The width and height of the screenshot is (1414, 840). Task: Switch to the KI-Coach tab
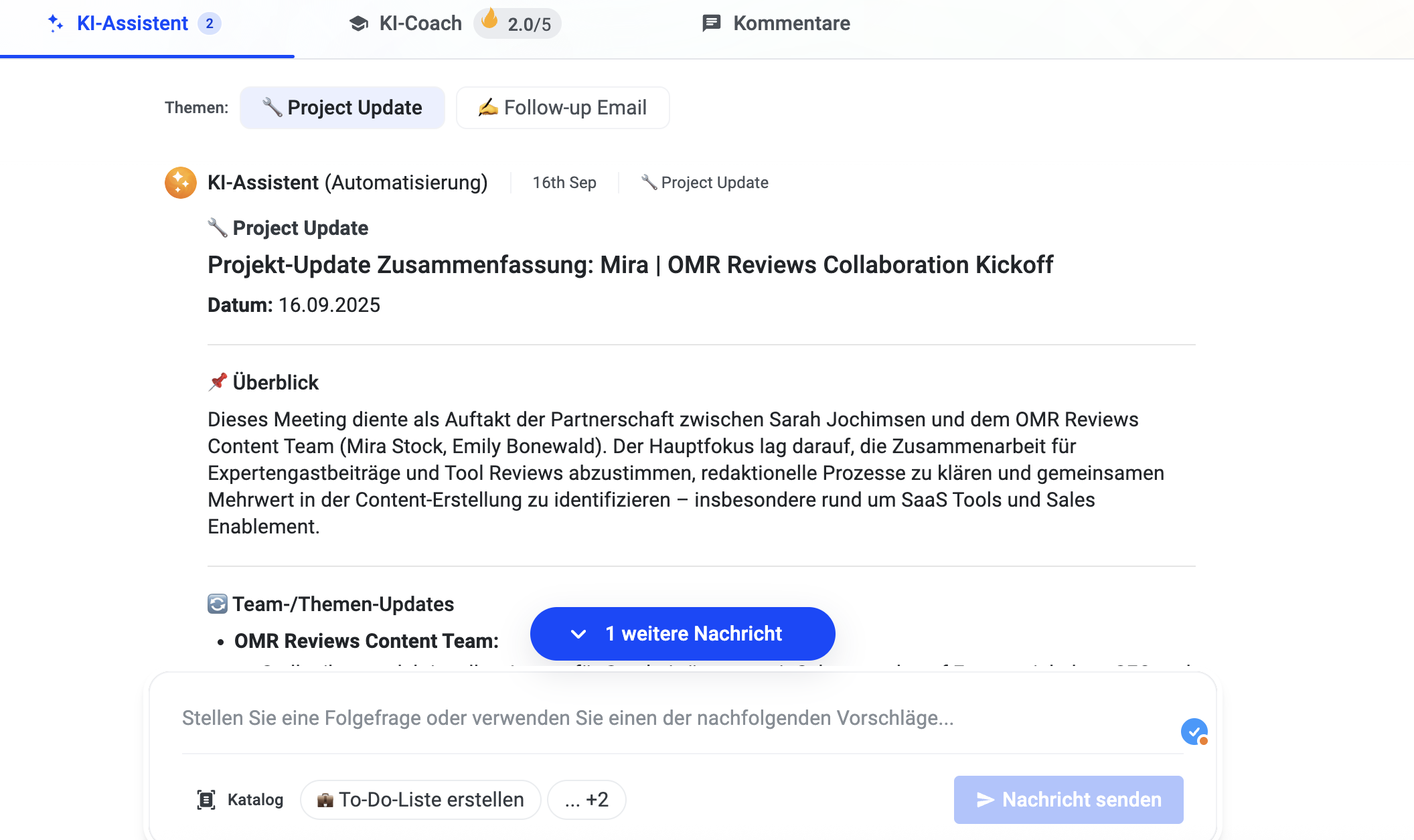(420, 23)
